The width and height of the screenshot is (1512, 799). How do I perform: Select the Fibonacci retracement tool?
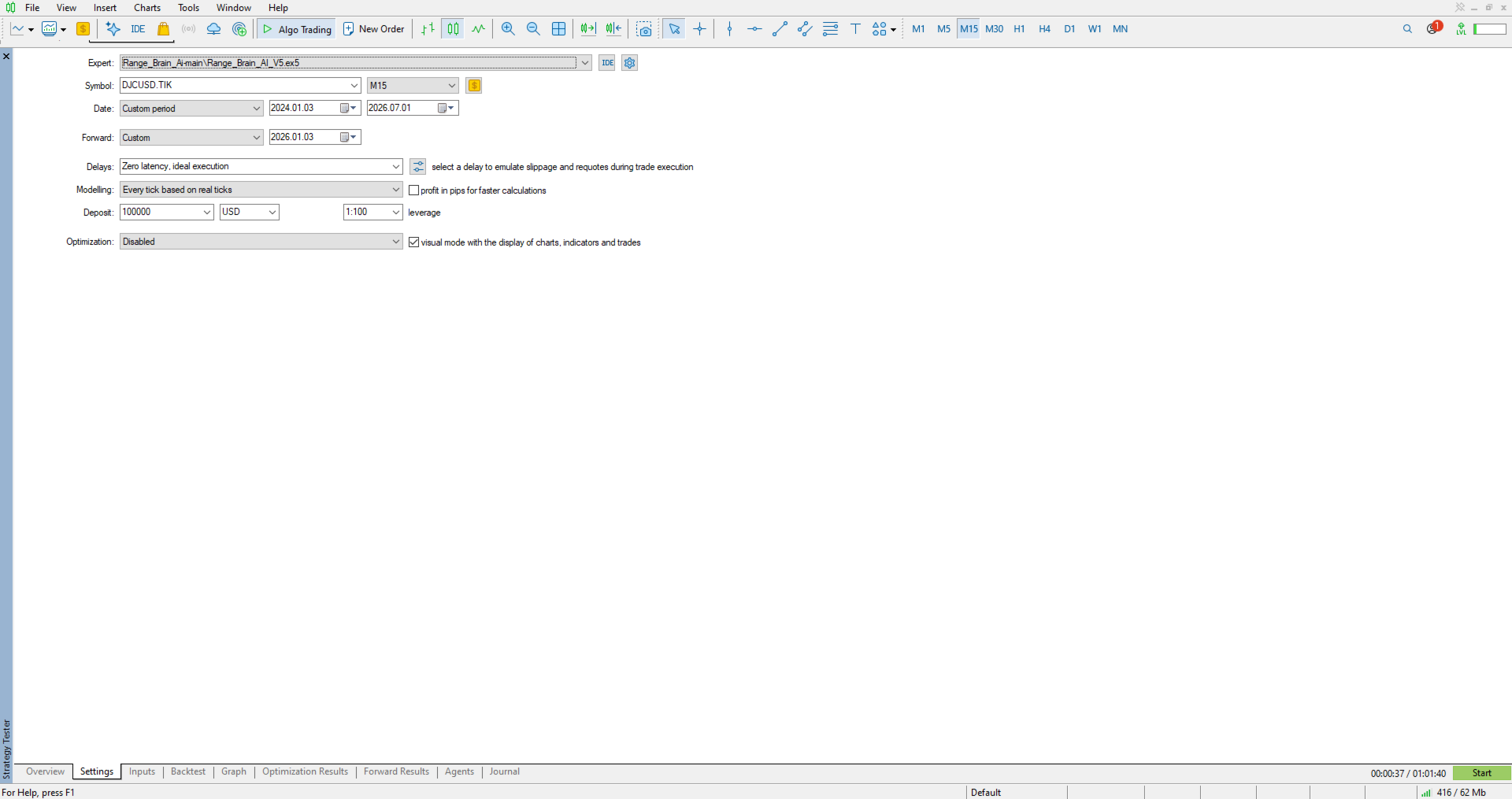tap(830, 29)
